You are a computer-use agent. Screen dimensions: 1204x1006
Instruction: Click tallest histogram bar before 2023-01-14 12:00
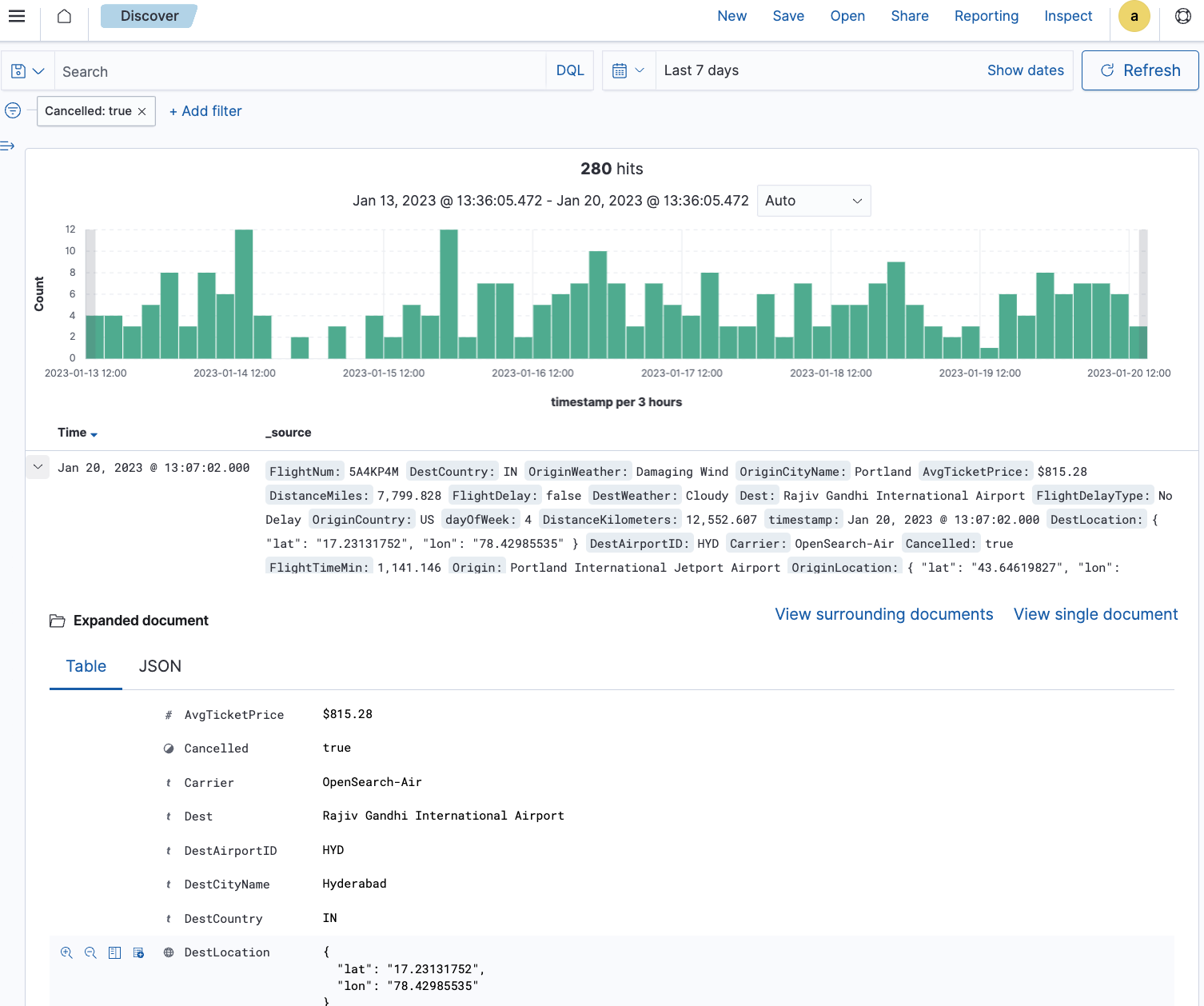pyautogui.click(x=244, y=293)
